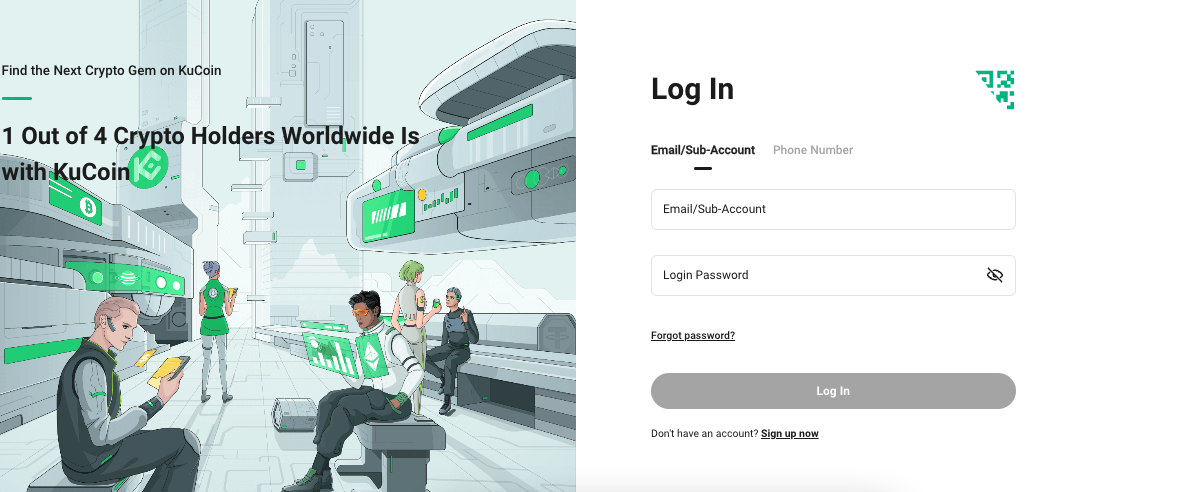Click the green accent line under the tagline
Viewport: 1201px width, 492px height.
coord(17,98)
